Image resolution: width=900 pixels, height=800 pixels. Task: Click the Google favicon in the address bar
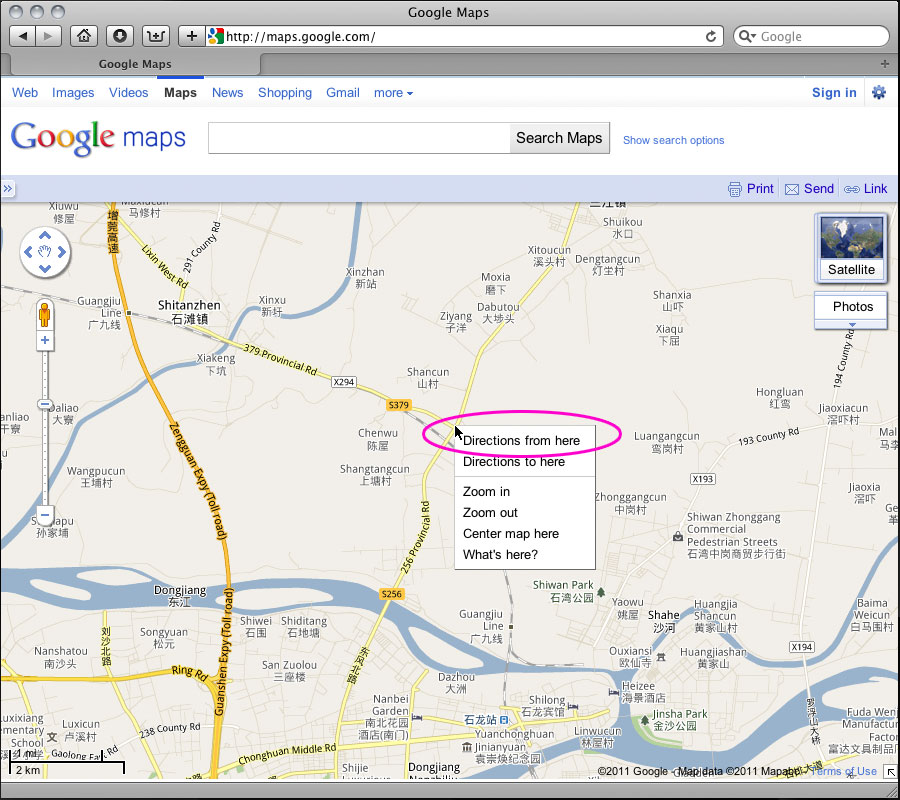216,36
